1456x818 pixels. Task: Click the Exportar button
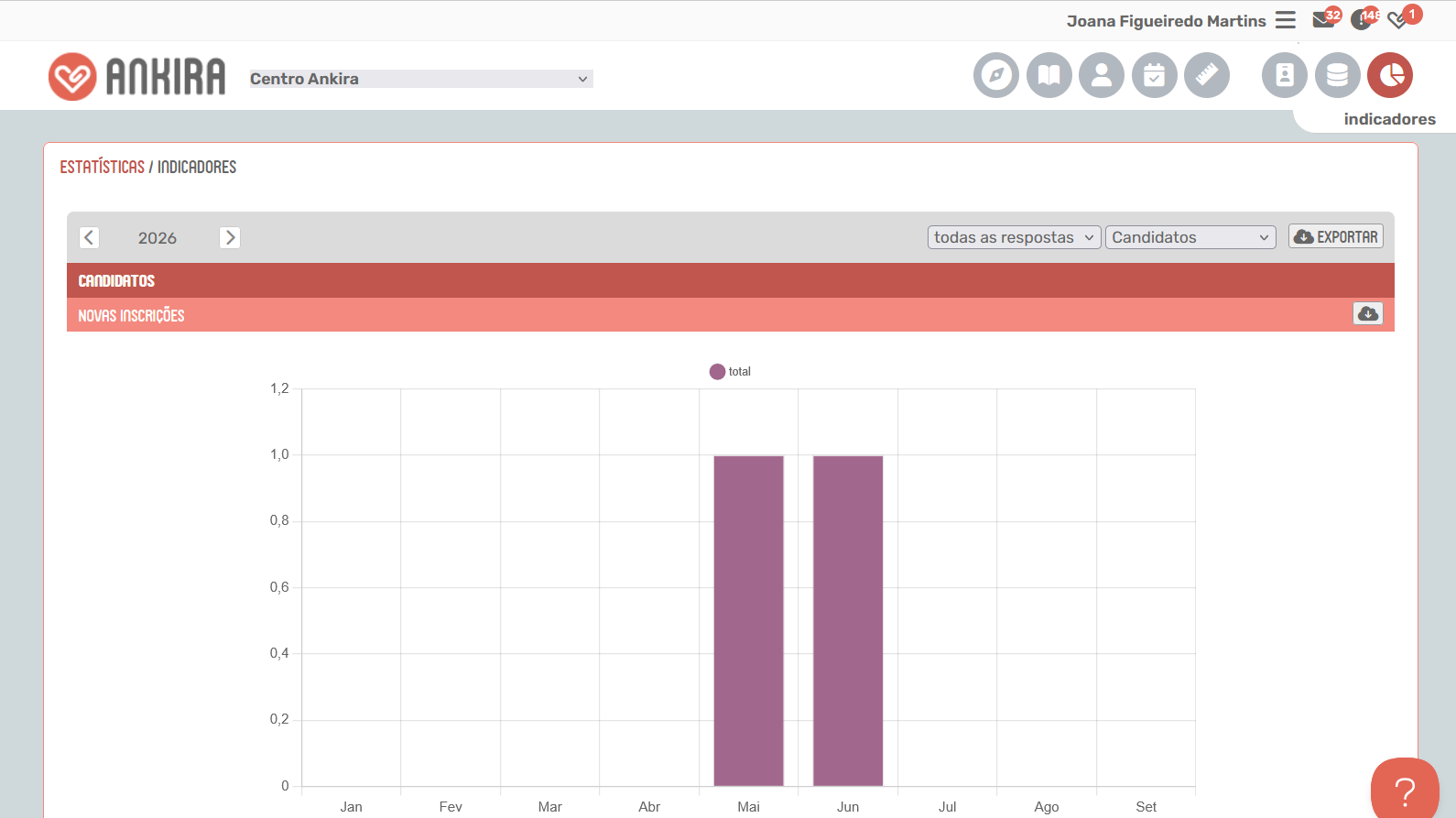click(1336, 236)
